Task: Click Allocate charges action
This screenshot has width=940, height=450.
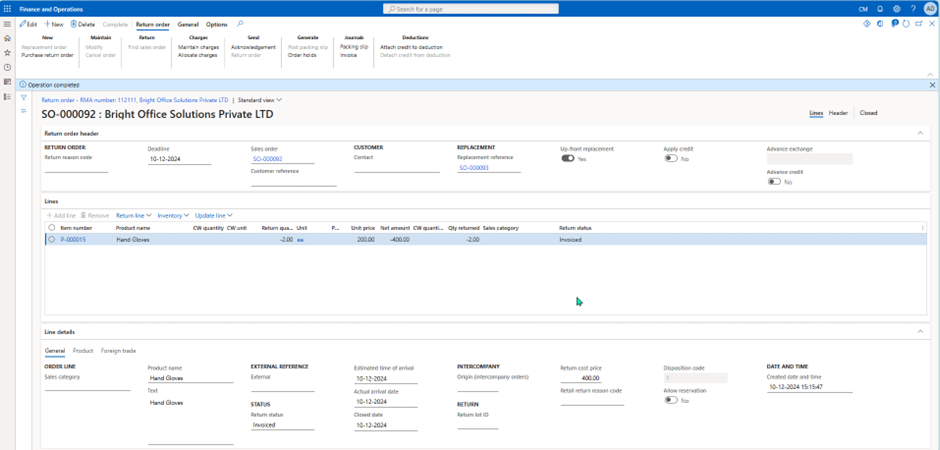Action: 197,55
